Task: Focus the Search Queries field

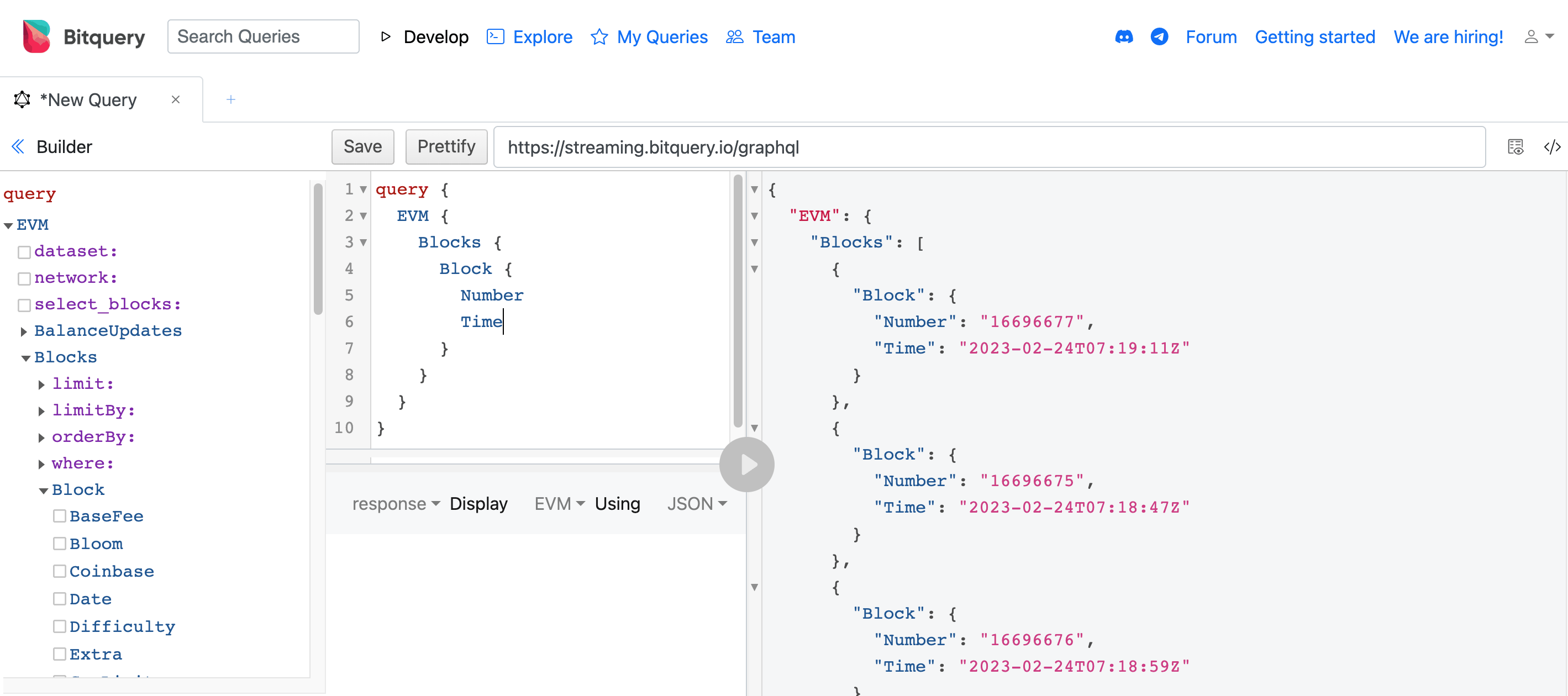Action: [263, 36]
